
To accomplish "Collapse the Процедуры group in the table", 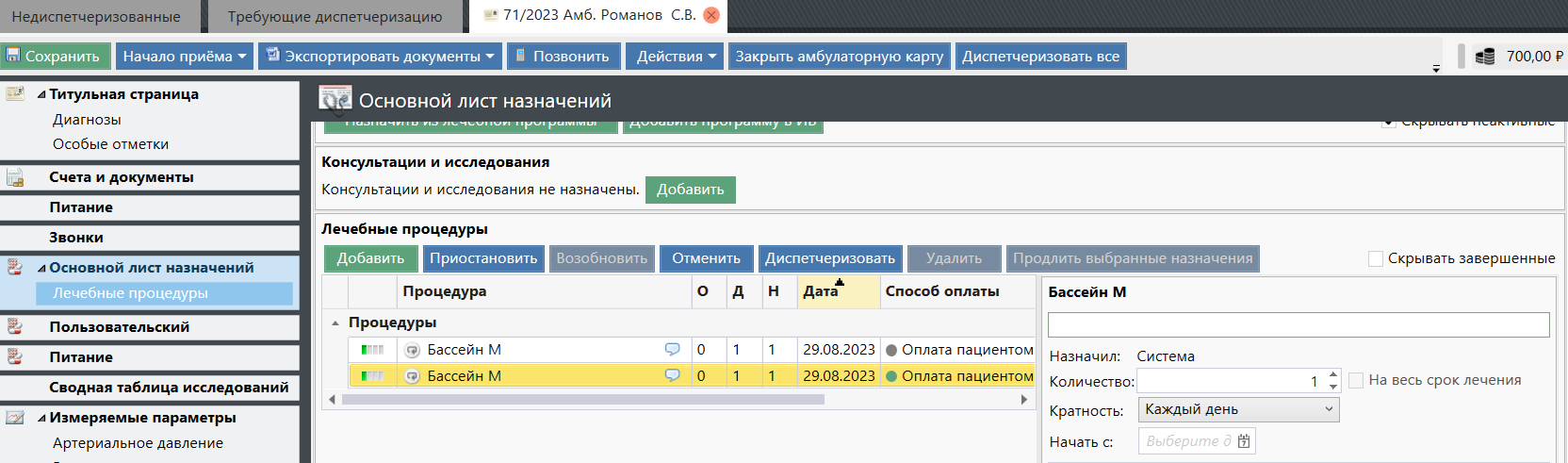I will [x=335, y=322].
